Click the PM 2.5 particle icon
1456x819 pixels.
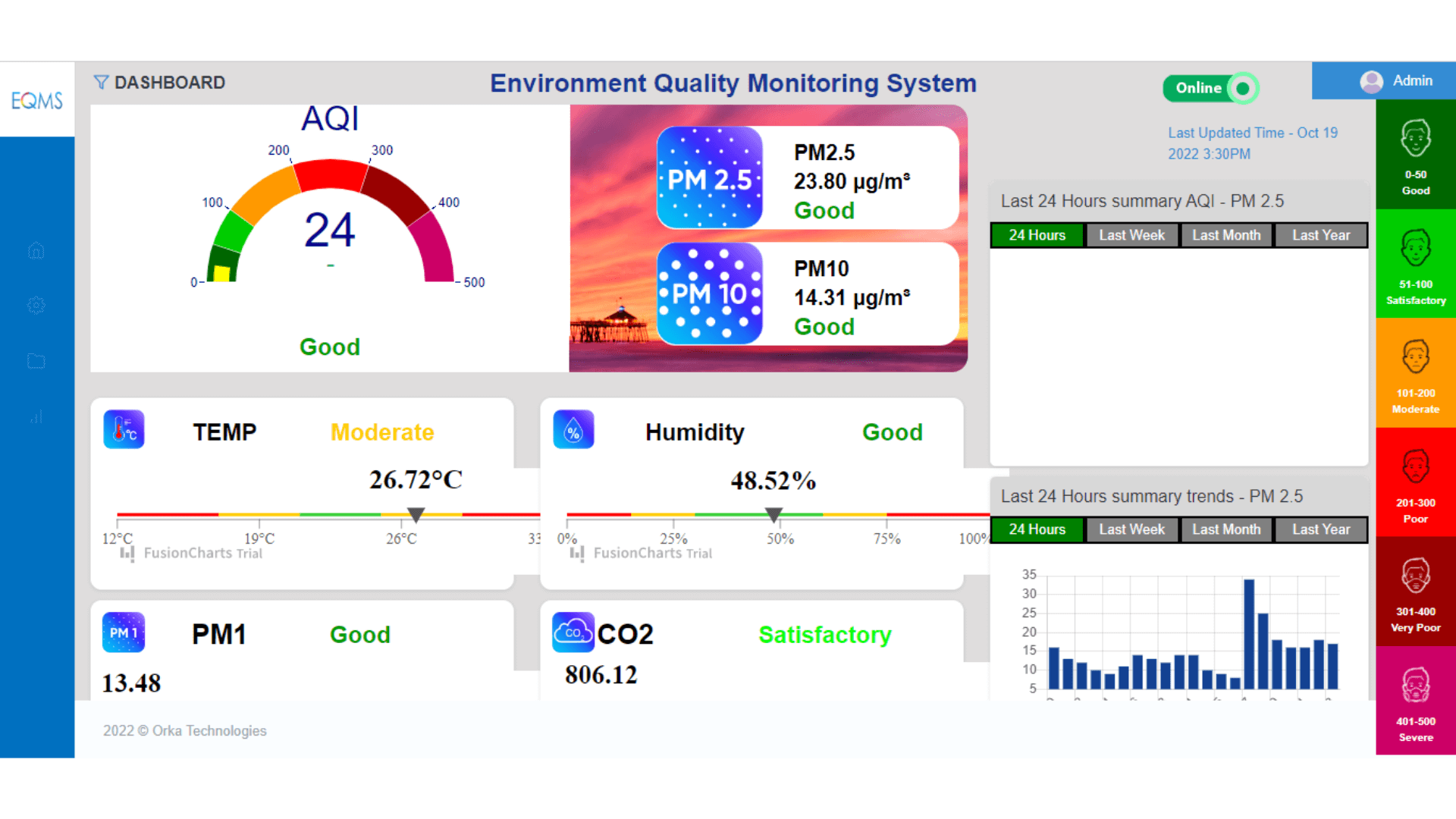(710, 178)
